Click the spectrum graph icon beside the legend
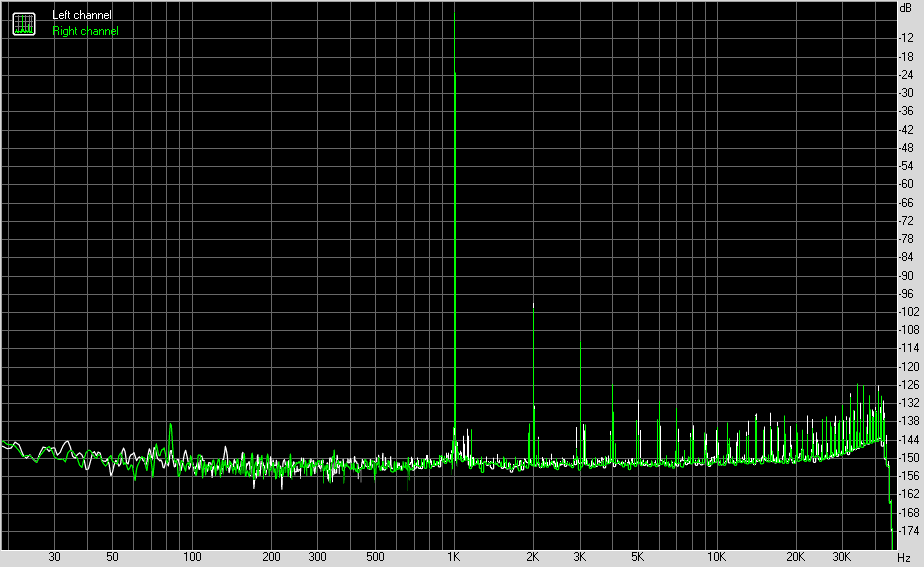The image size is (924, 567). 24,24
